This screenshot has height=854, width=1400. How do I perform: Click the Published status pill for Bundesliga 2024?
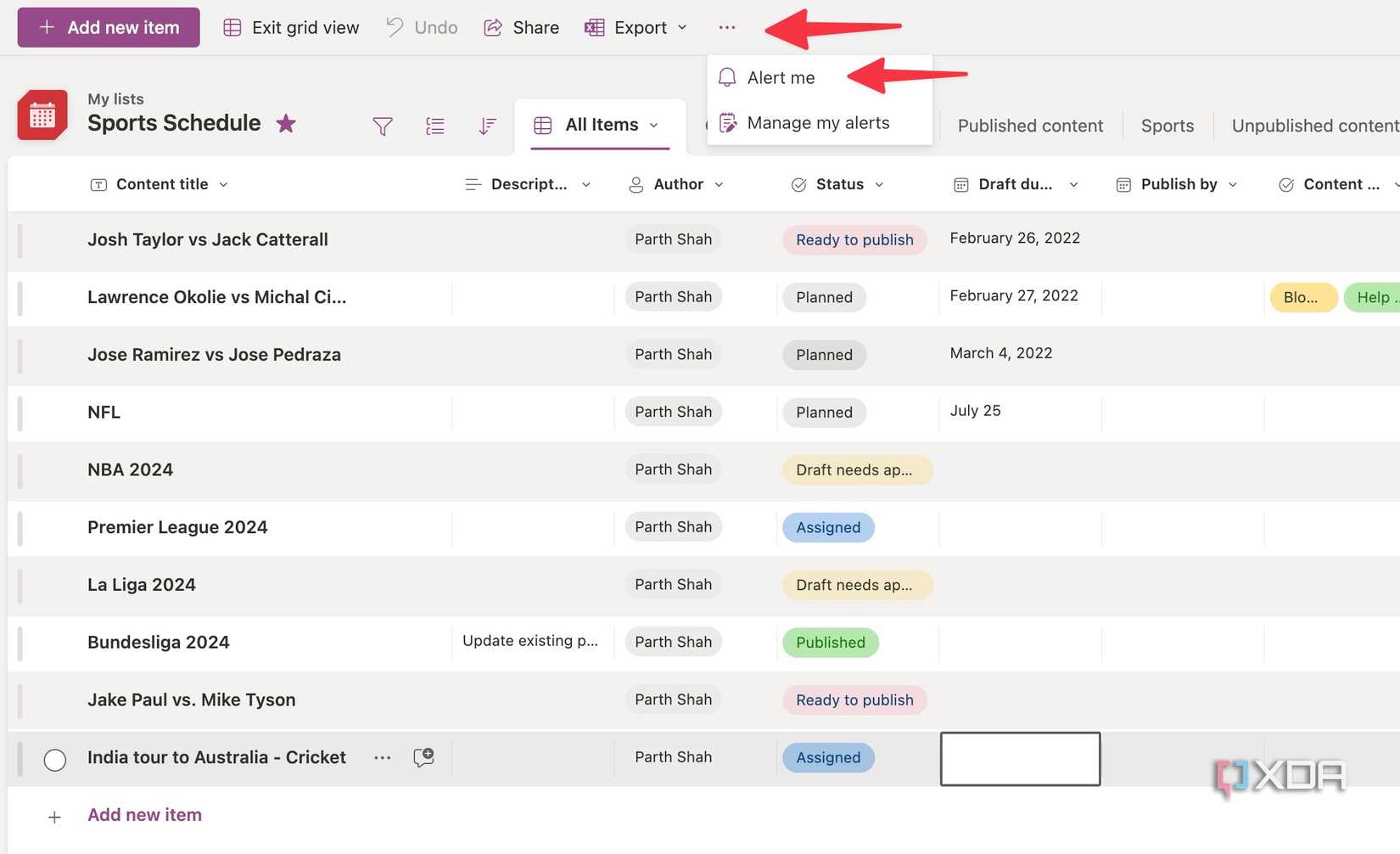tap(831, 643)
